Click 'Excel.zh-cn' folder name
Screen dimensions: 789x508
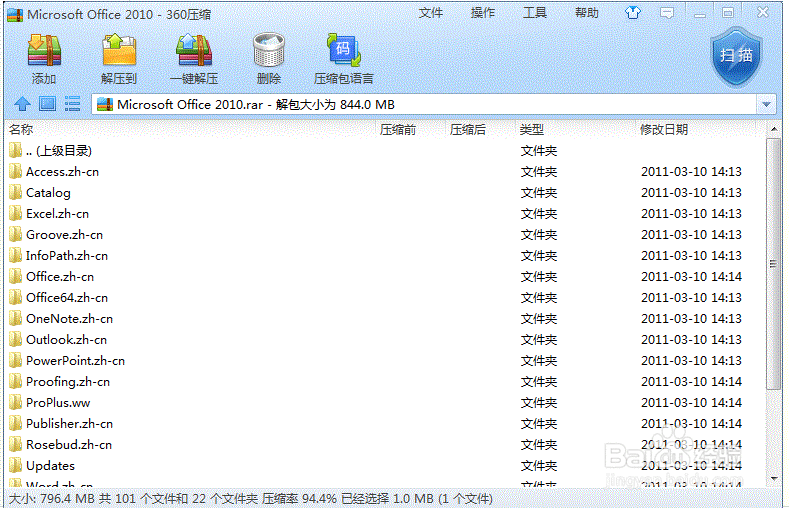(x=57, y=214)
